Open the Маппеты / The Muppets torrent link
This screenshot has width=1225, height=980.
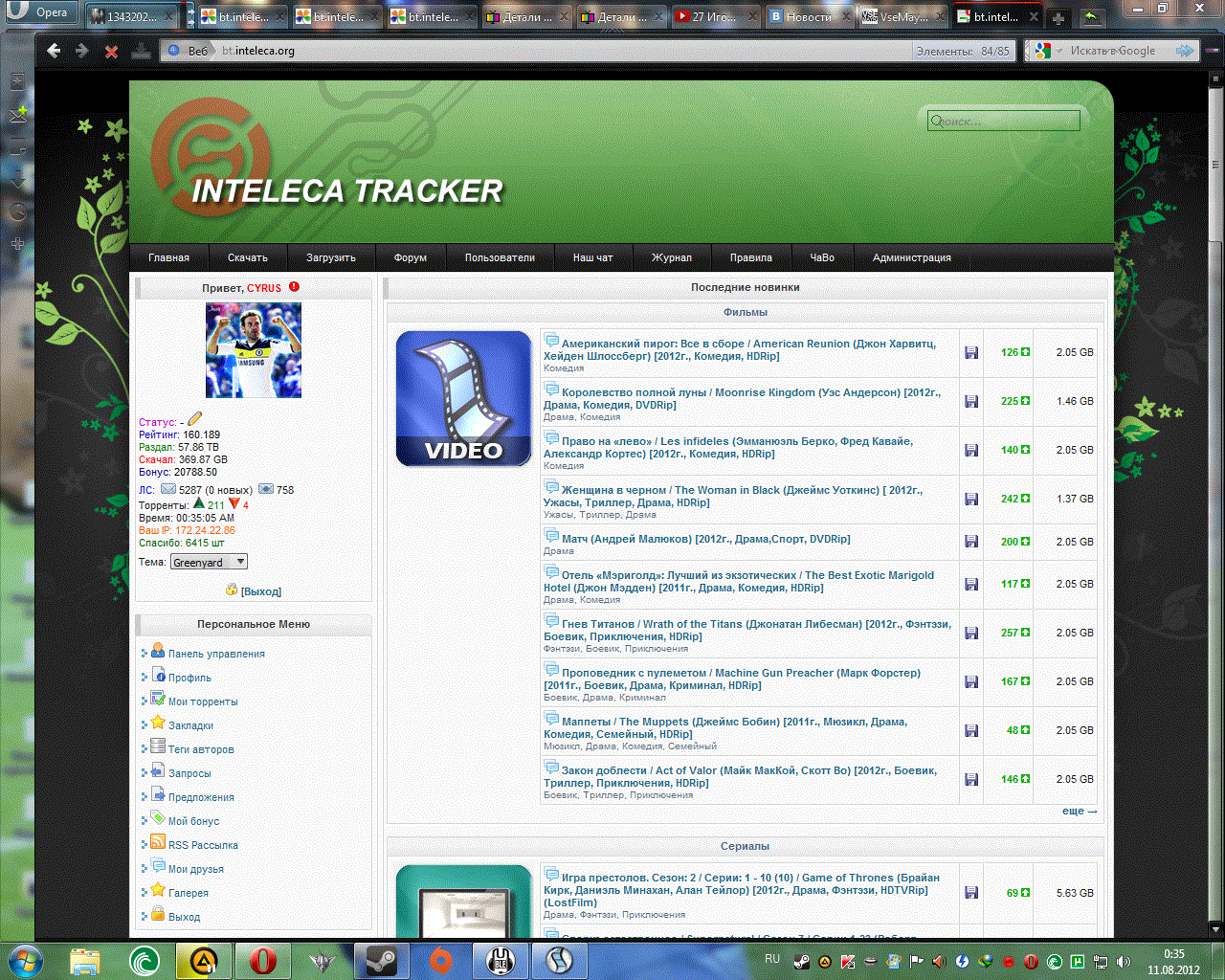click(725, 727)
